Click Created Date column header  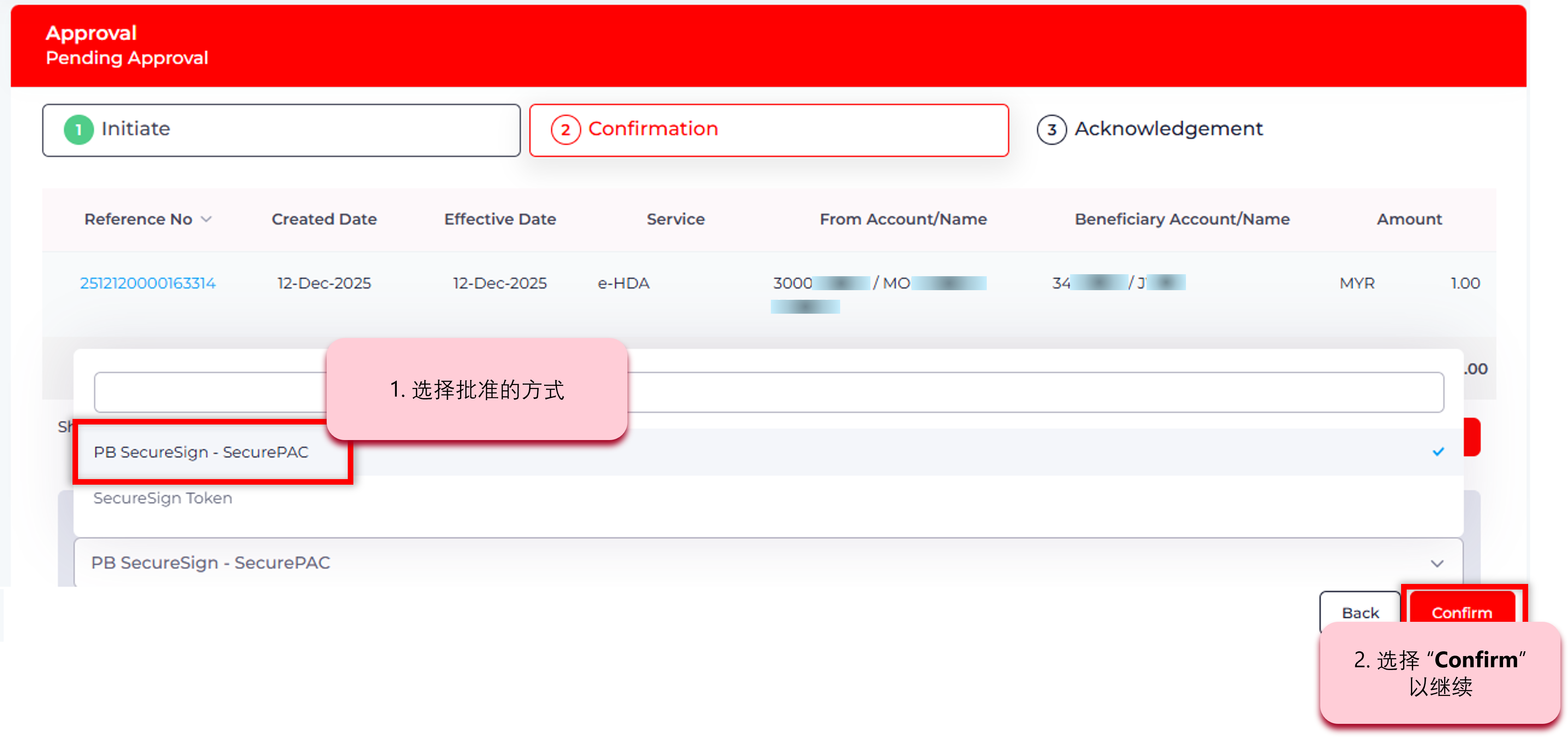coord(324,219)
